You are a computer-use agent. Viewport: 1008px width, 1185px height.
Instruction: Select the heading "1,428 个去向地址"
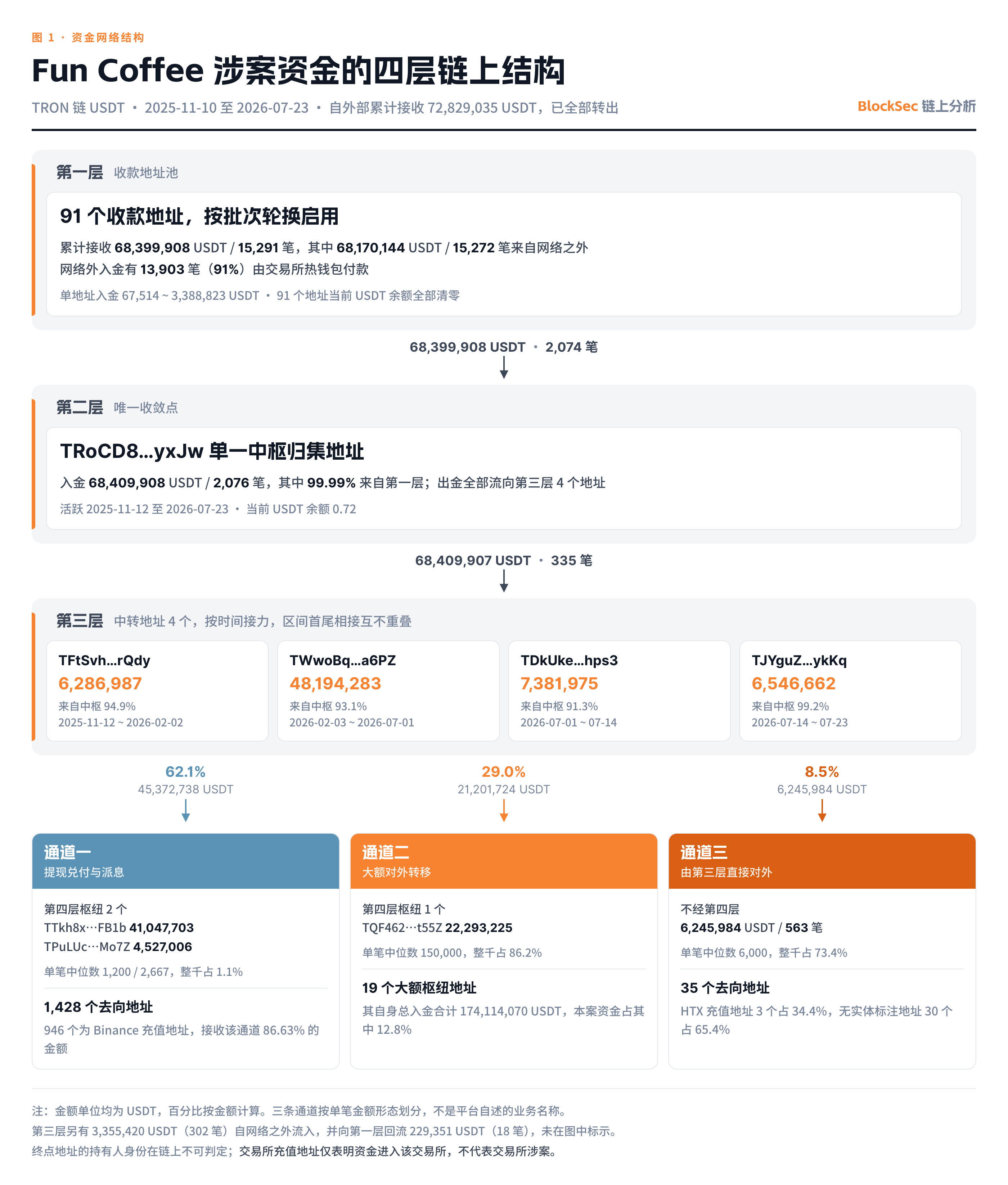[98, 1007]
